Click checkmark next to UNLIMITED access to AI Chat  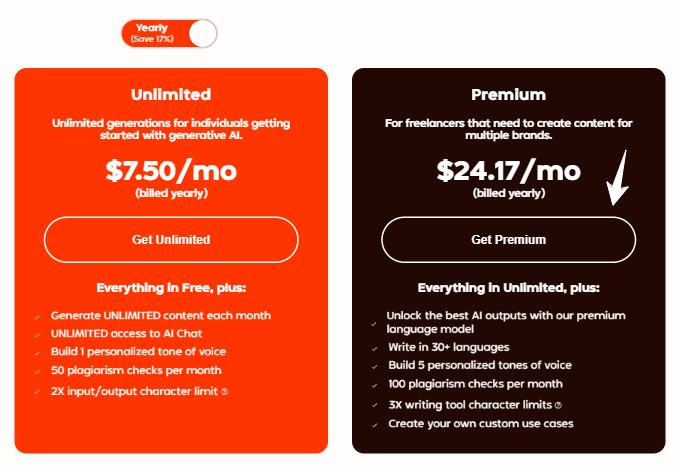pos(37,334)
